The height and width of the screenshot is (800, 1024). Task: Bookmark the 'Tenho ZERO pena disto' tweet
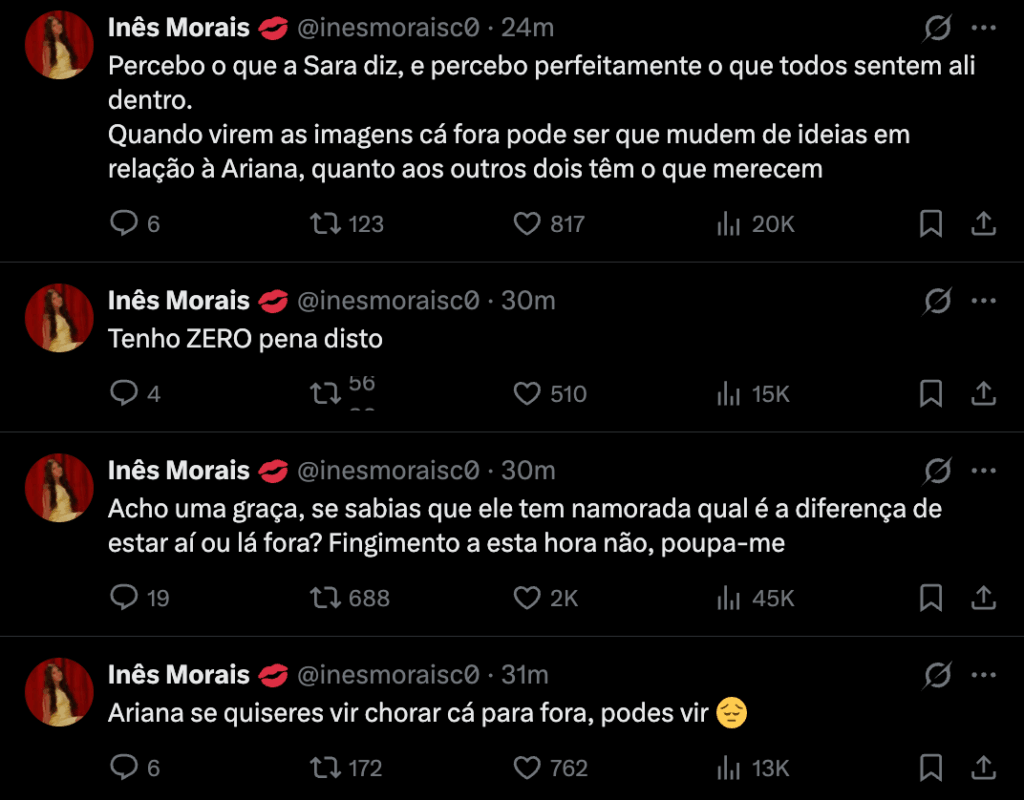click(931, 394)
